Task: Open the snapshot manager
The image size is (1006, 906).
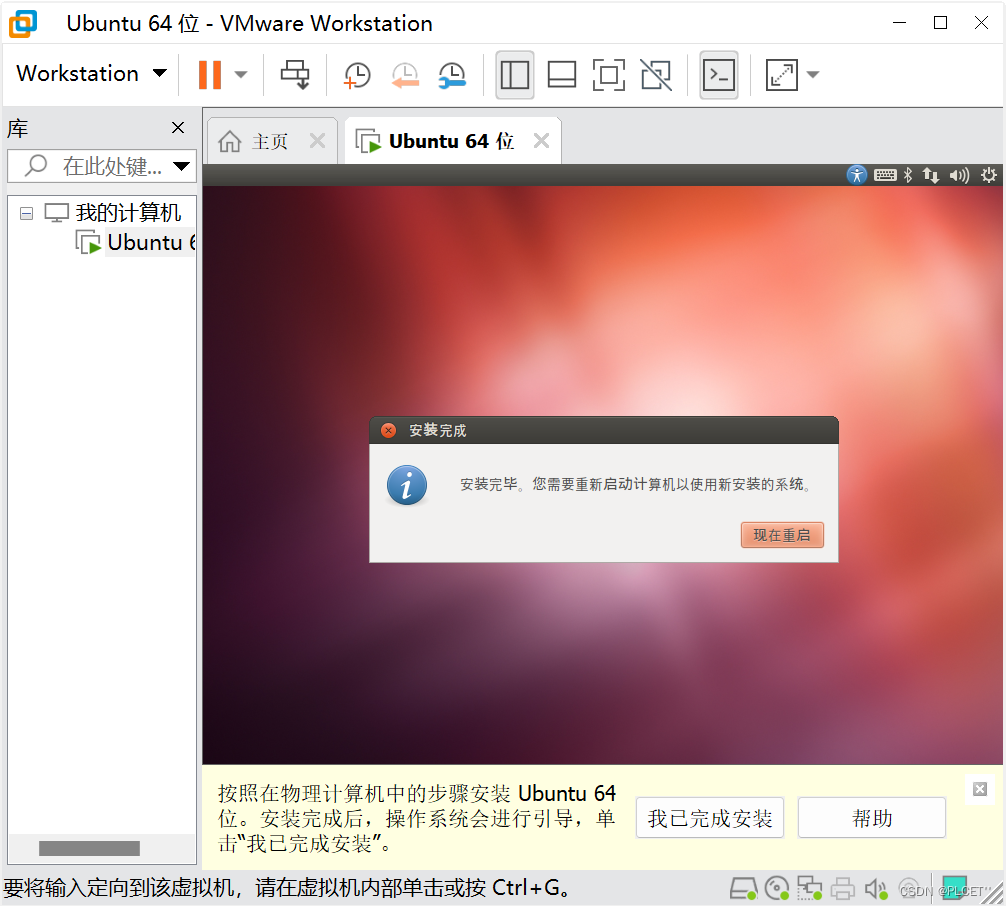Action: (452, 75)
